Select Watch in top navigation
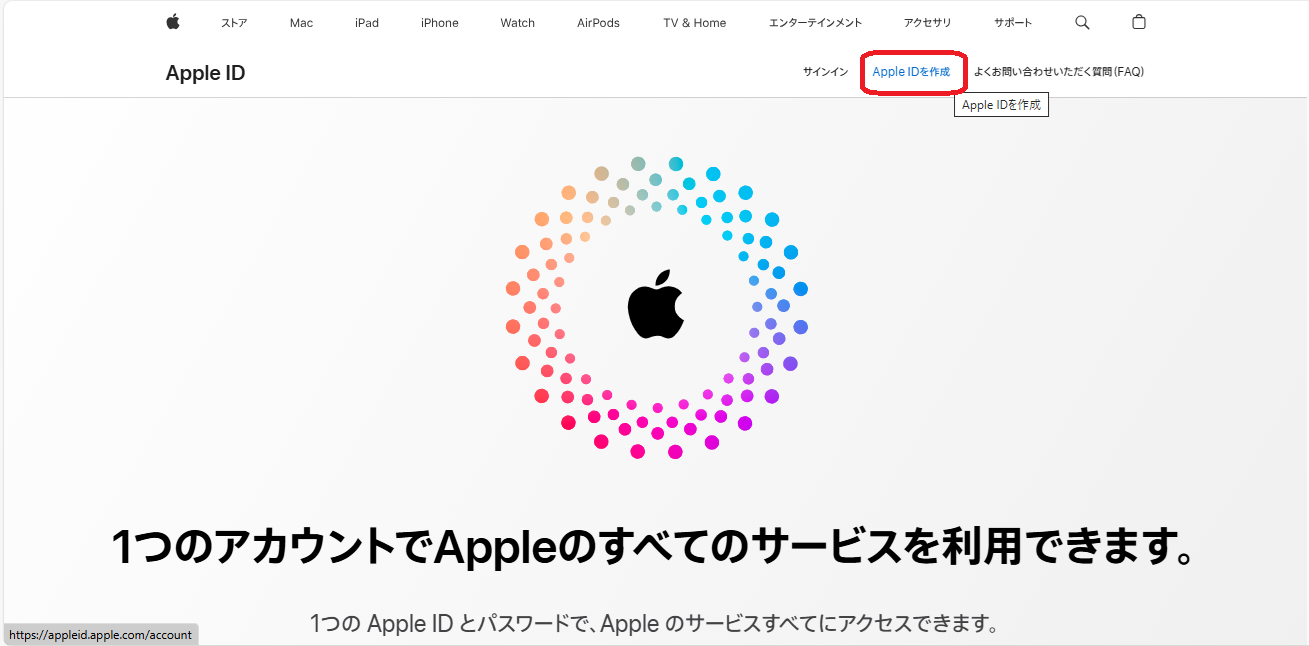Screen dimensions: 1309x646 point(518,23)
